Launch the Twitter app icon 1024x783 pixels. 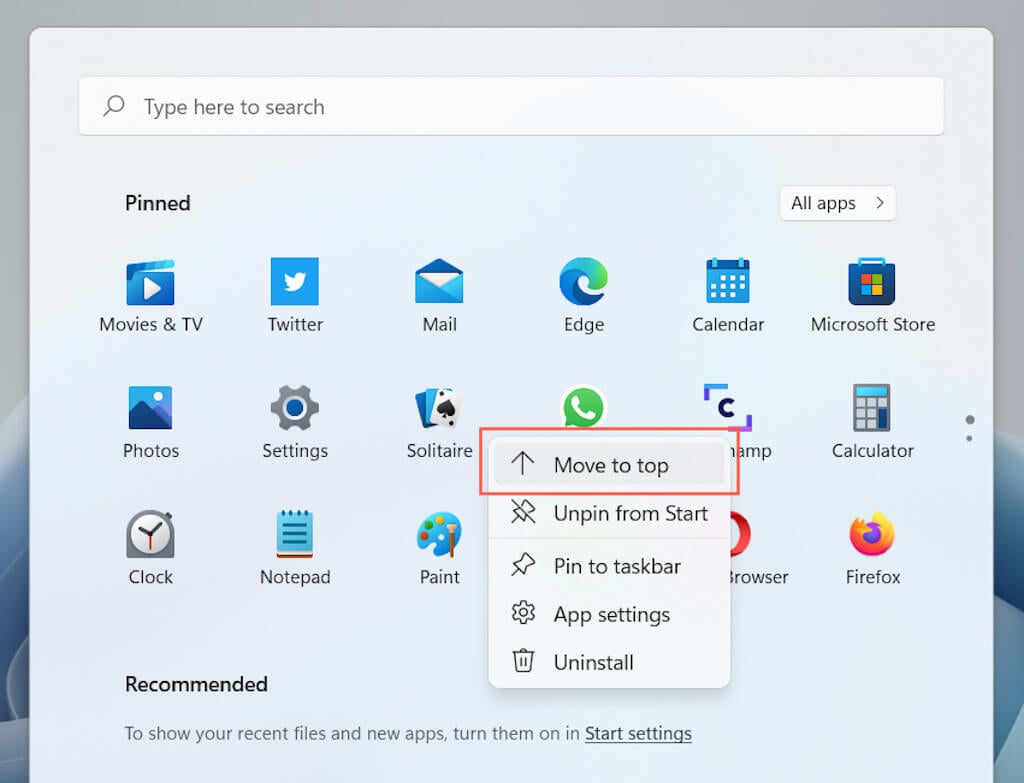pyautogui.click(x=295, y=281)
